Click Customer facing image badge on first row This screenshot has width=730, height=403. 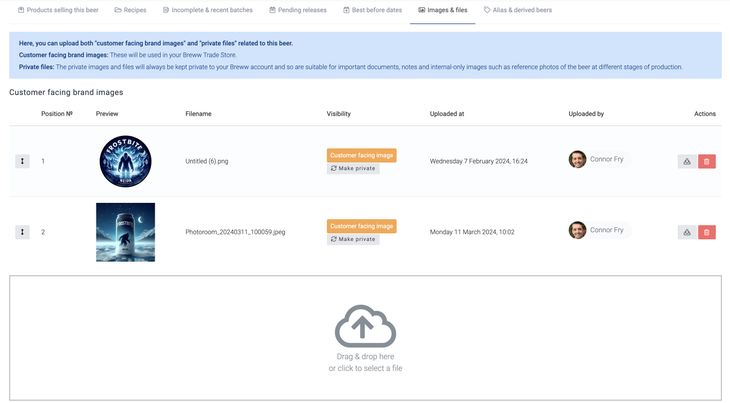361,155
